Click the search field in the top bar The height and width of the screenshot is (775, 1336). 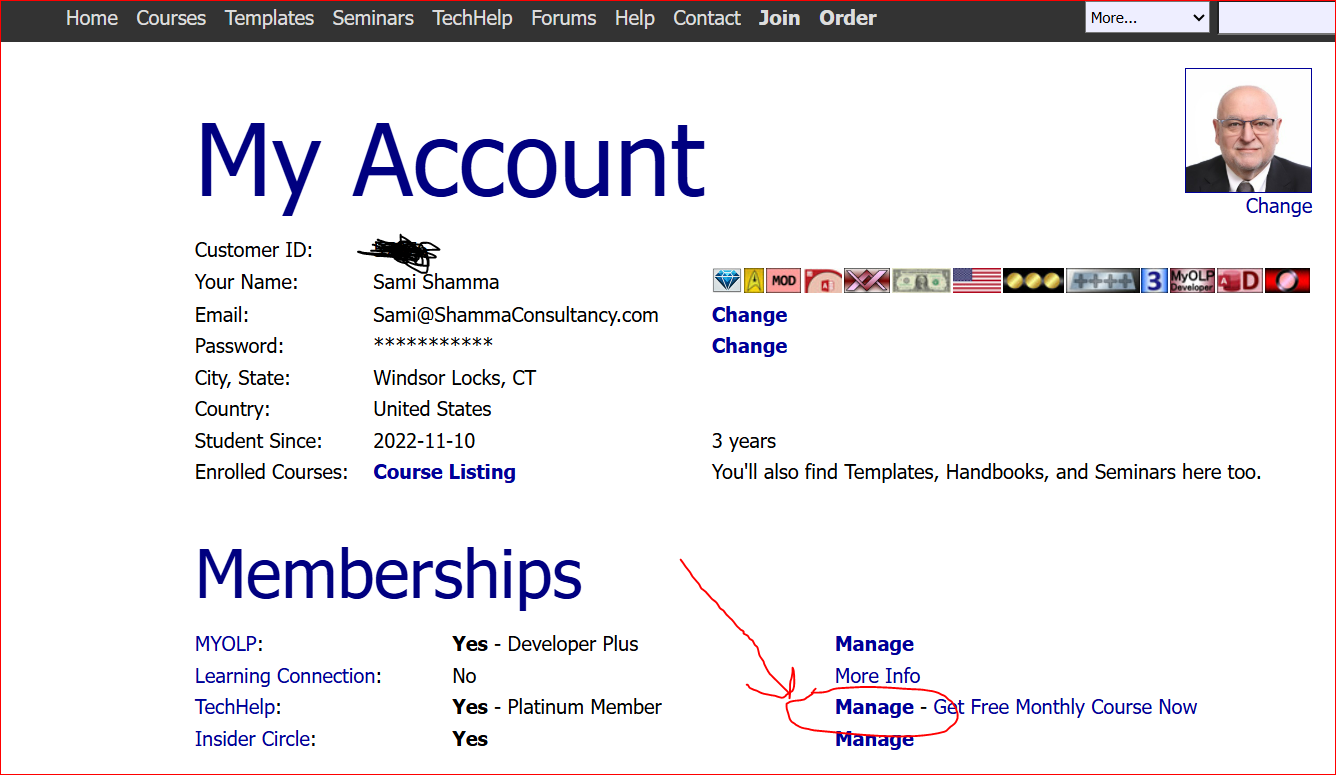1276,18
